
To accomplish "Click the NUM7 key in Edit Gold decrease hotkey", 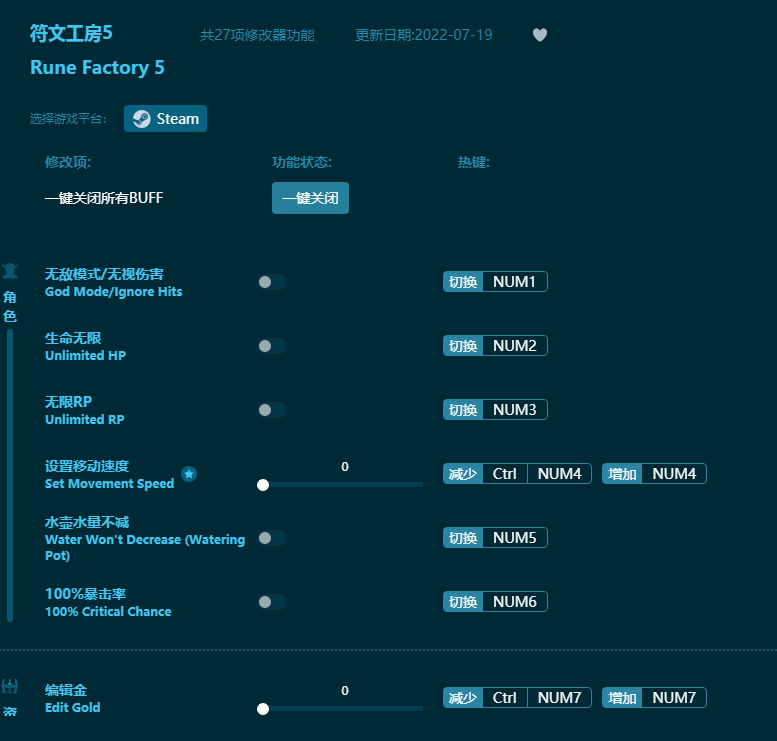I will (559, 697).
